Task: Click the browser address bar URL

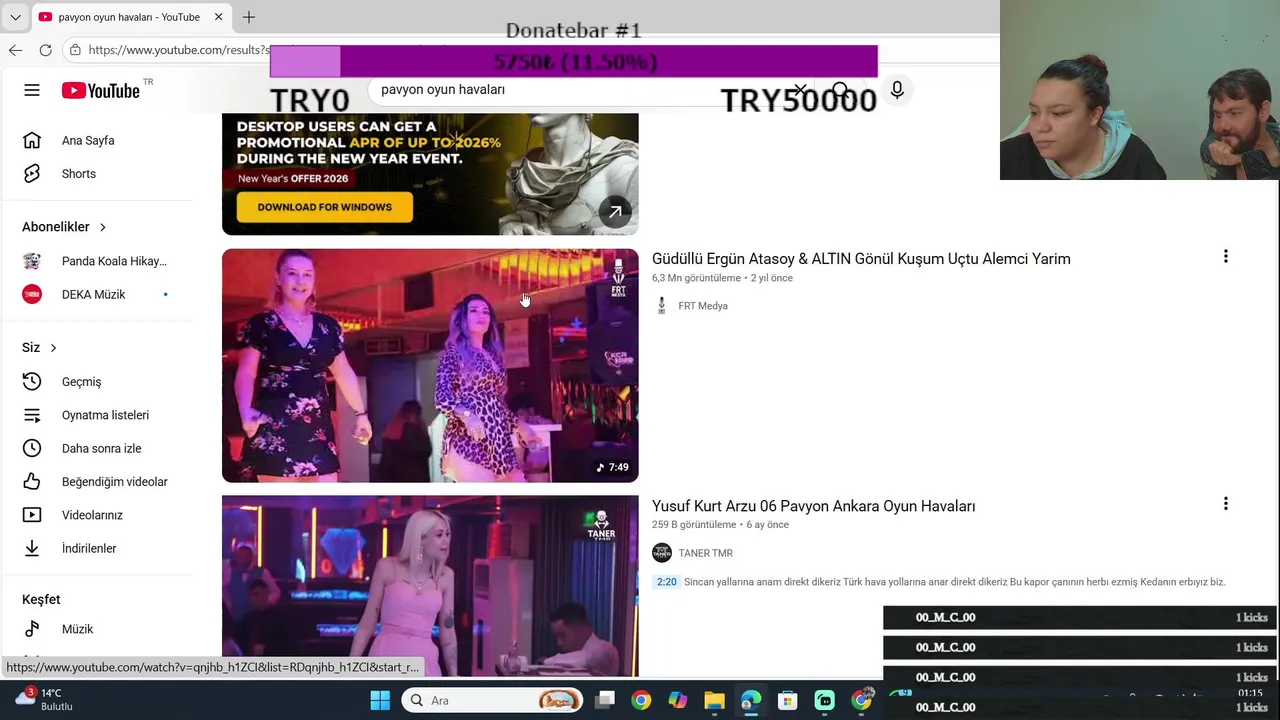Action: coord(178,50)
